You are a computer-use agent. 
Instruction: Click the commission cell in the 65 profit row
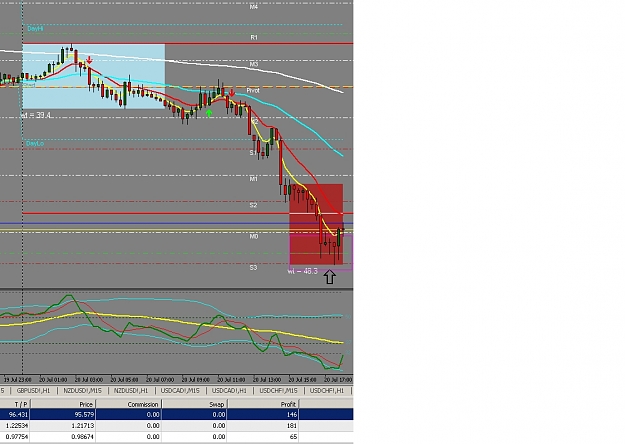point(153,437)
